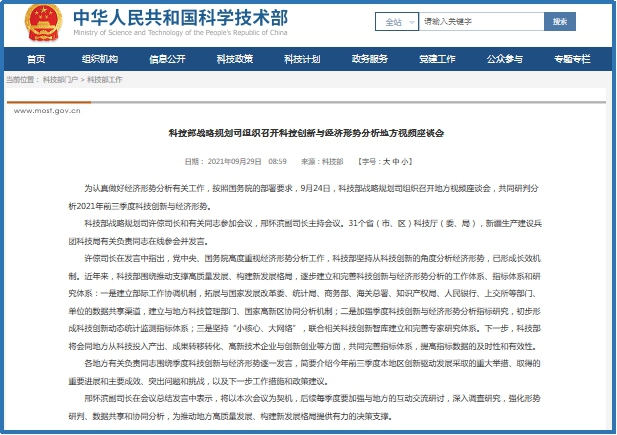Click paragraph starting 许倞司长在发言中指出
This screenshot has width=617, height=435.
point(305,302)
